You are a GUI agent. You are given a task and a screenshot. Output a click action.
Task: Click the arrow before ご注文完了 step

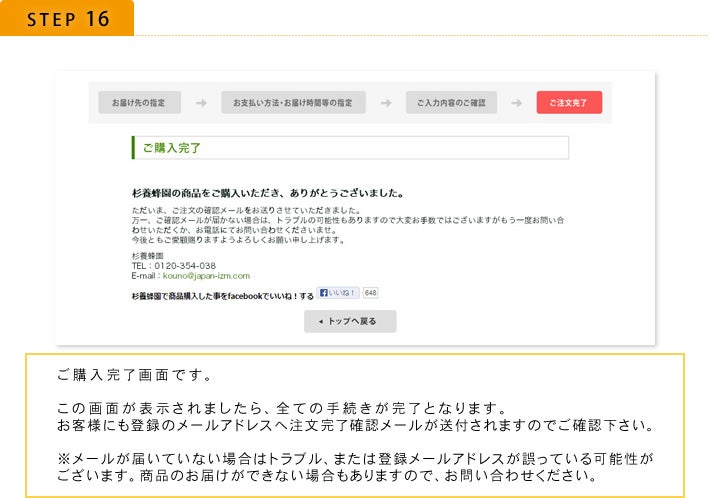tap(516, 103)
